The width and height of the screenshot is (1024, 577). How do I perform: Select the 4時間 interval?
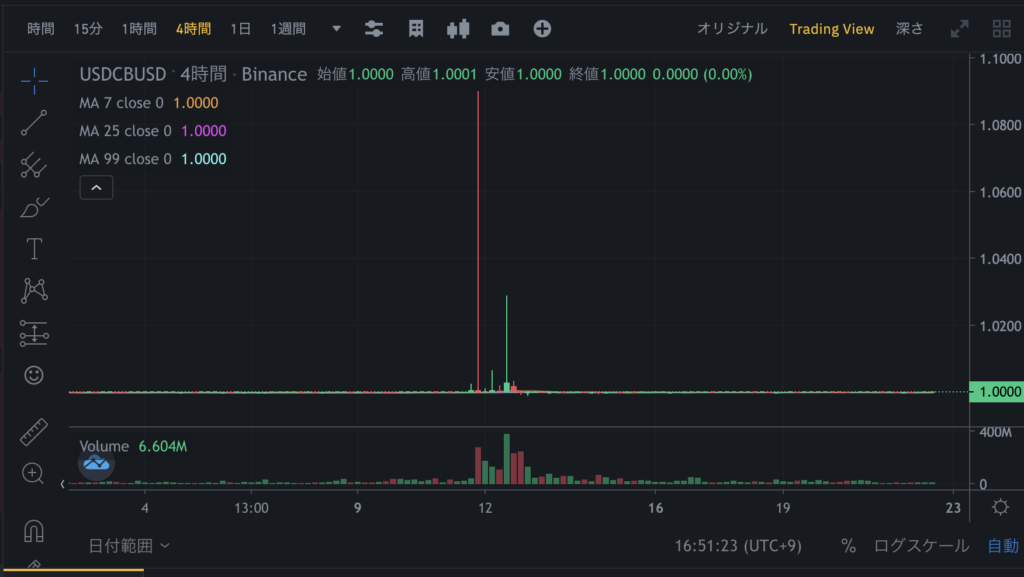tap(193, 29)
